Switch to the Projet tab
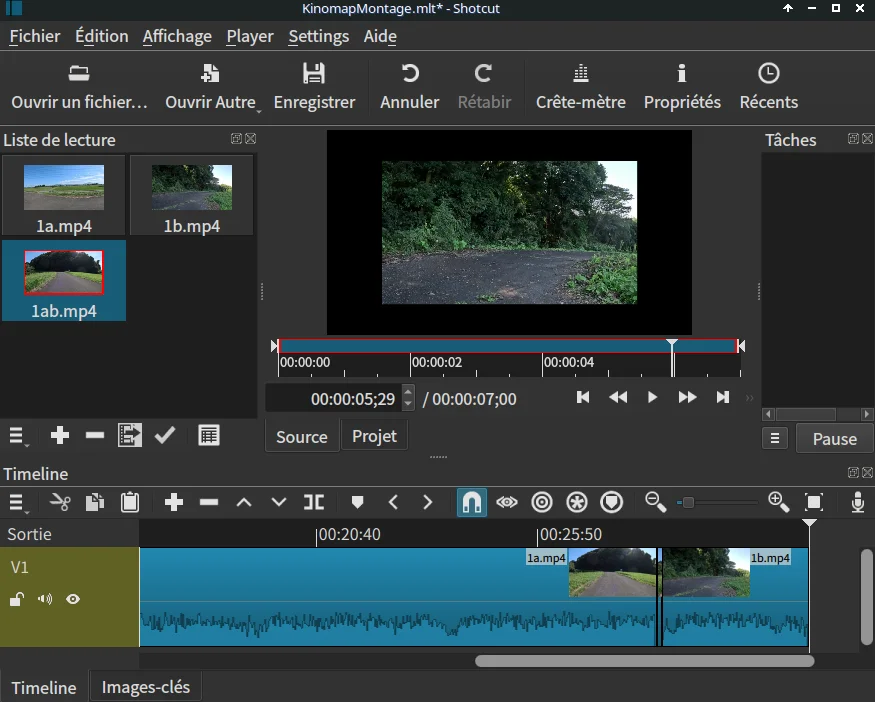 [x=374, y=436]
